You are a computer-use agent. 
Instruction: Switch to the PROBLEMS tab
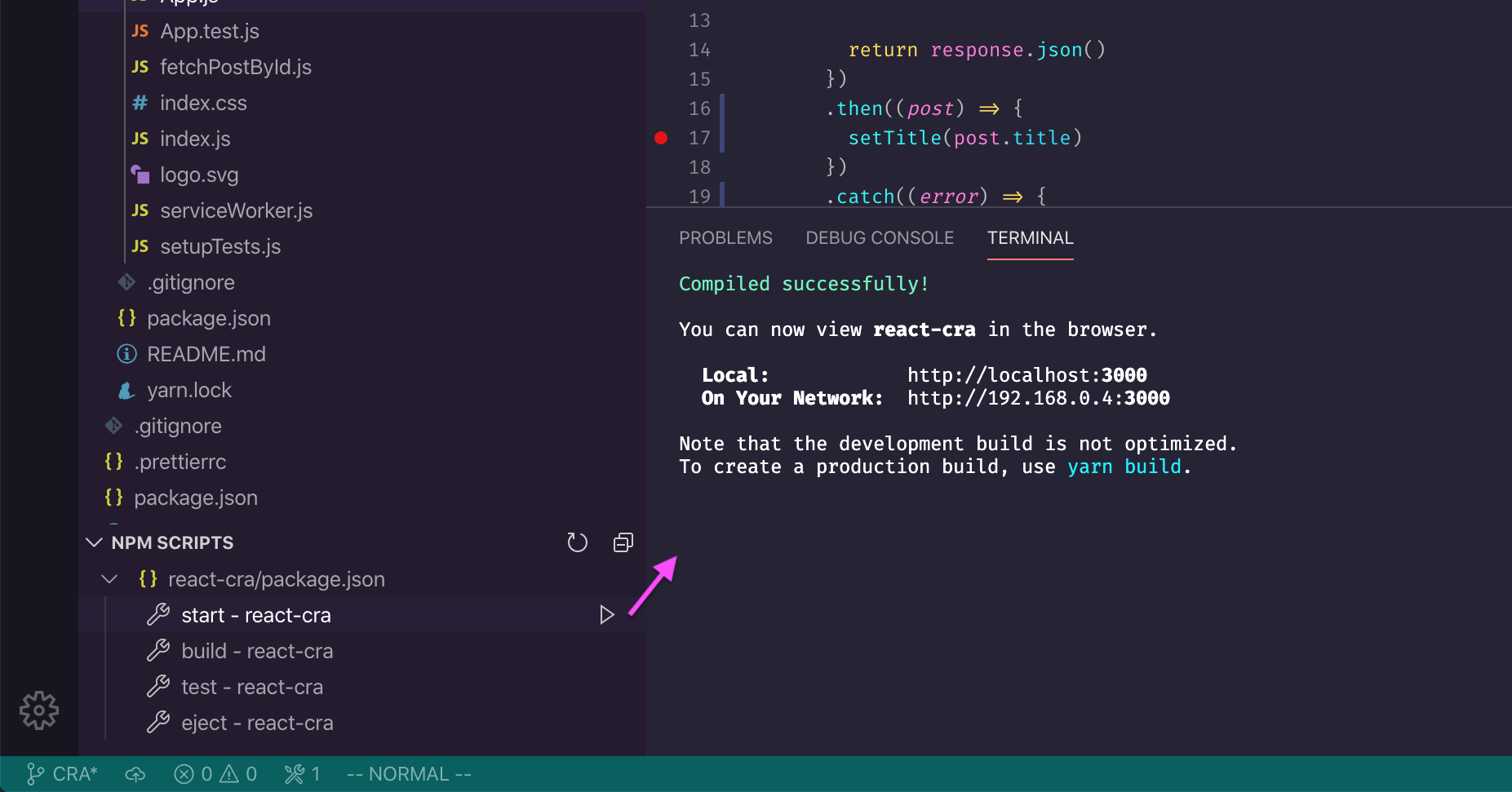coord(725,238)
